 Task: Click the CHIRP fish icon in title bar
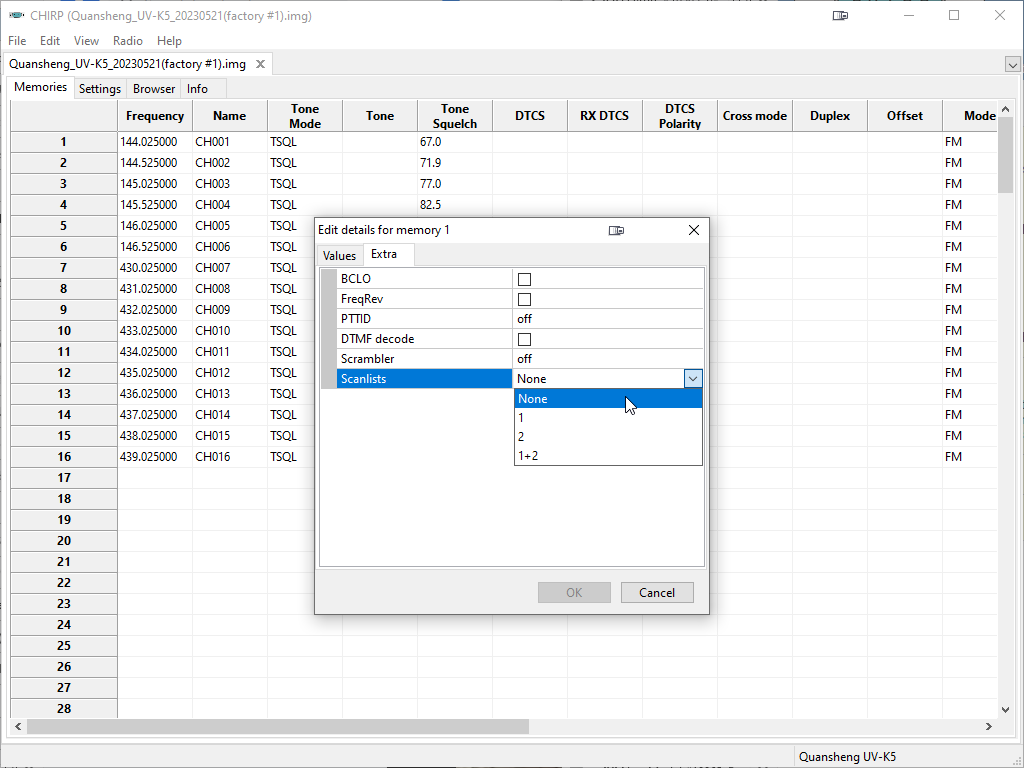coord(17,15)
